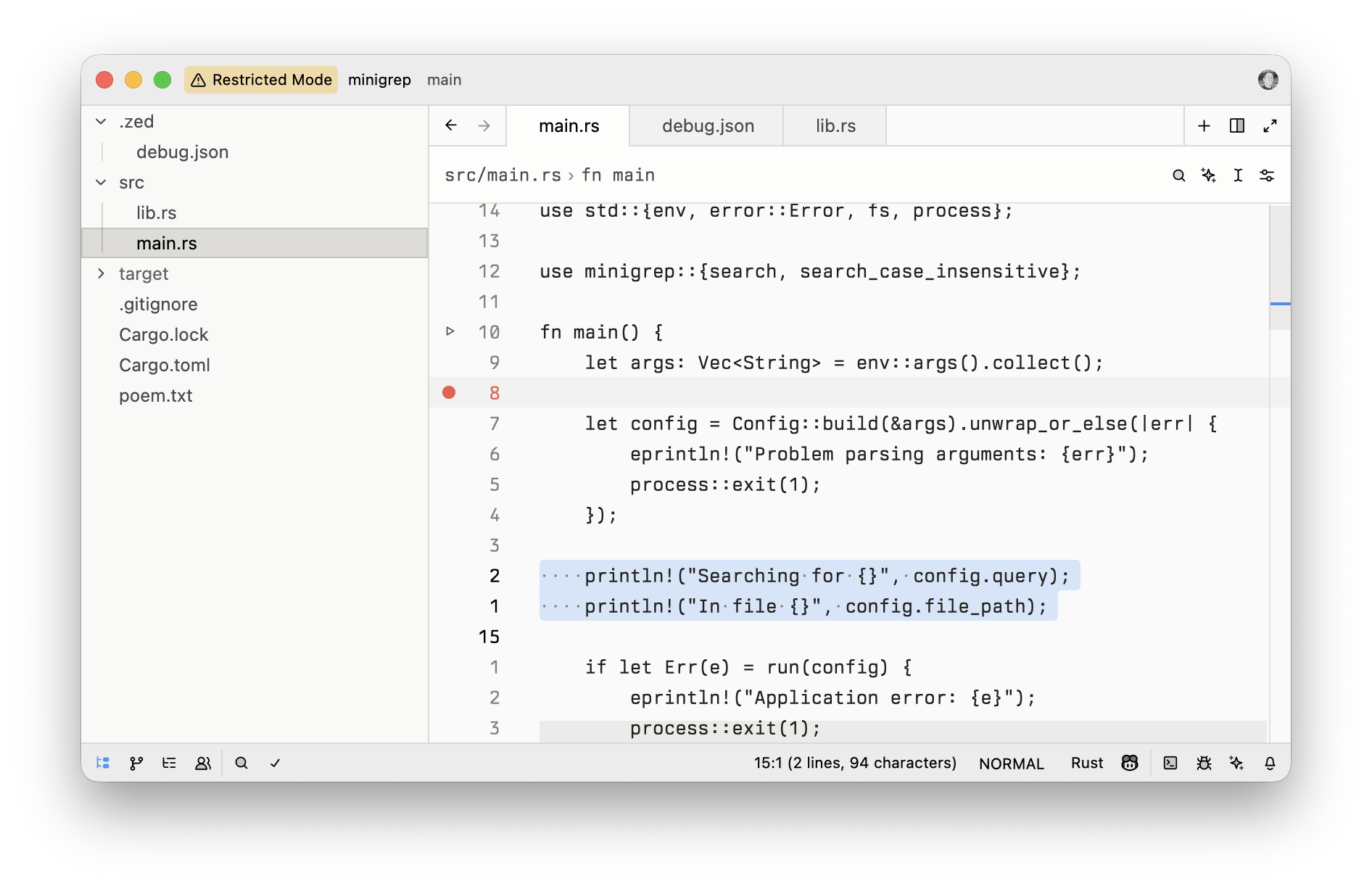The width and height of the screenshot is (1372, 889).
Task: Zoom the pane with expand arrows icon
Action: (x=1270, y=125)
